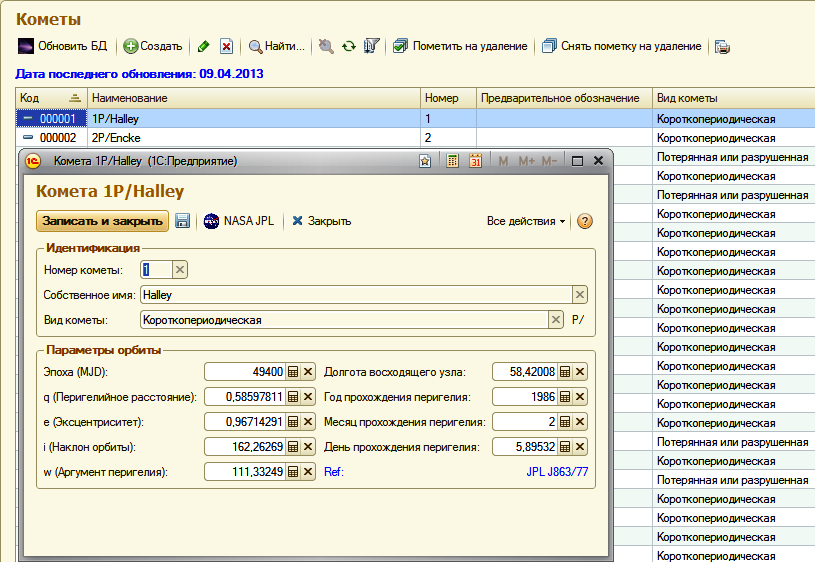
Task: Click Снять пометку на удаление
Action: point(622,46)
